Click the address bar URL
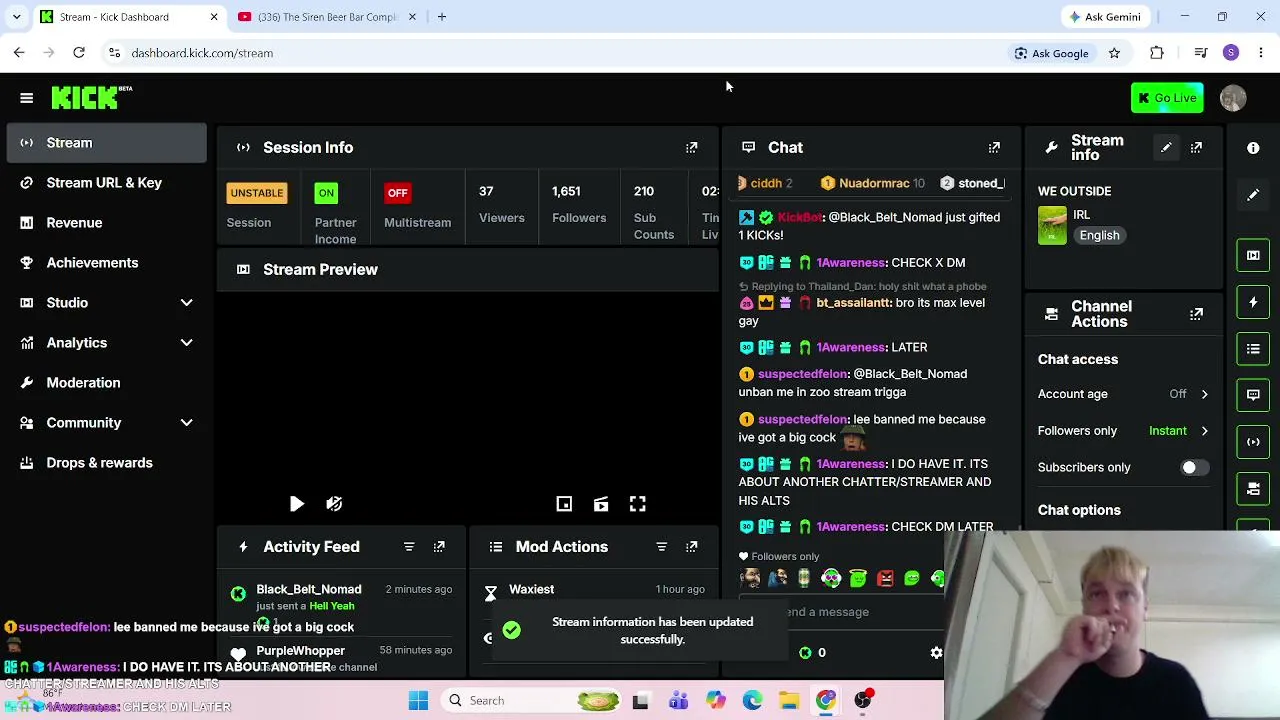1280x720 pixels. (x=202, y=53)
